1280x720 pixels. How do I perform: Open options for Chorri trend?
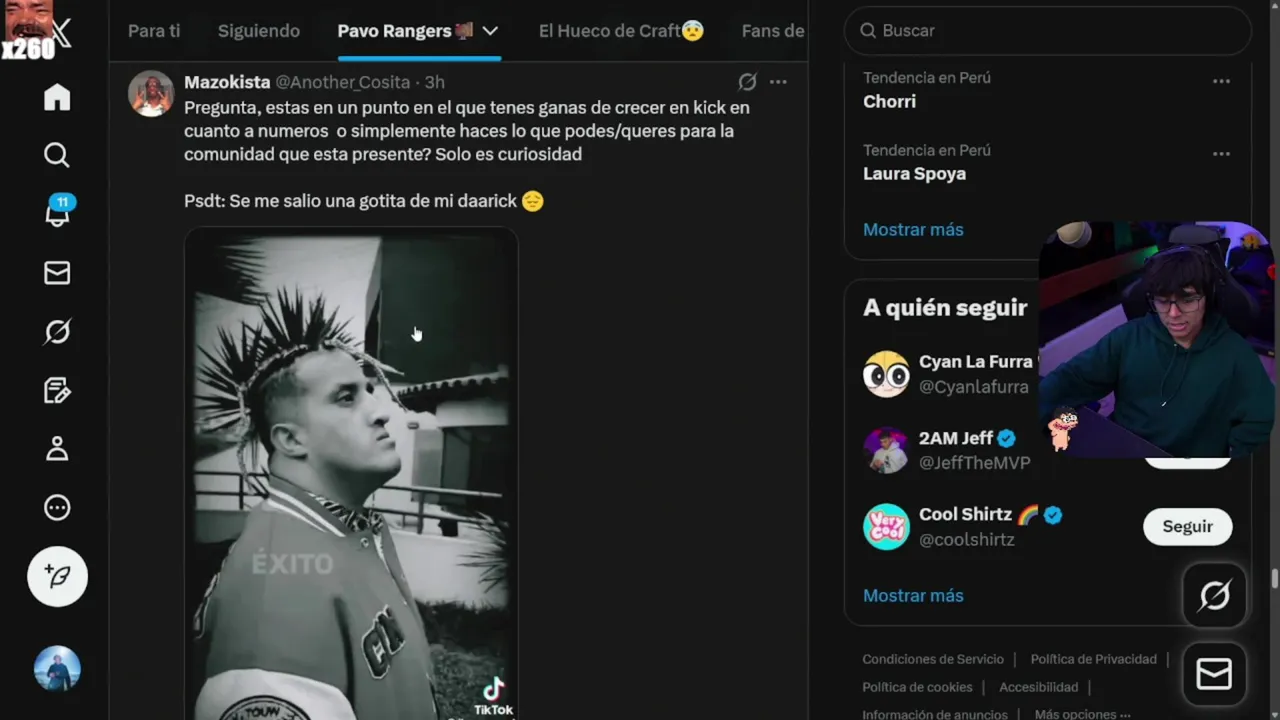[1221, 81]
